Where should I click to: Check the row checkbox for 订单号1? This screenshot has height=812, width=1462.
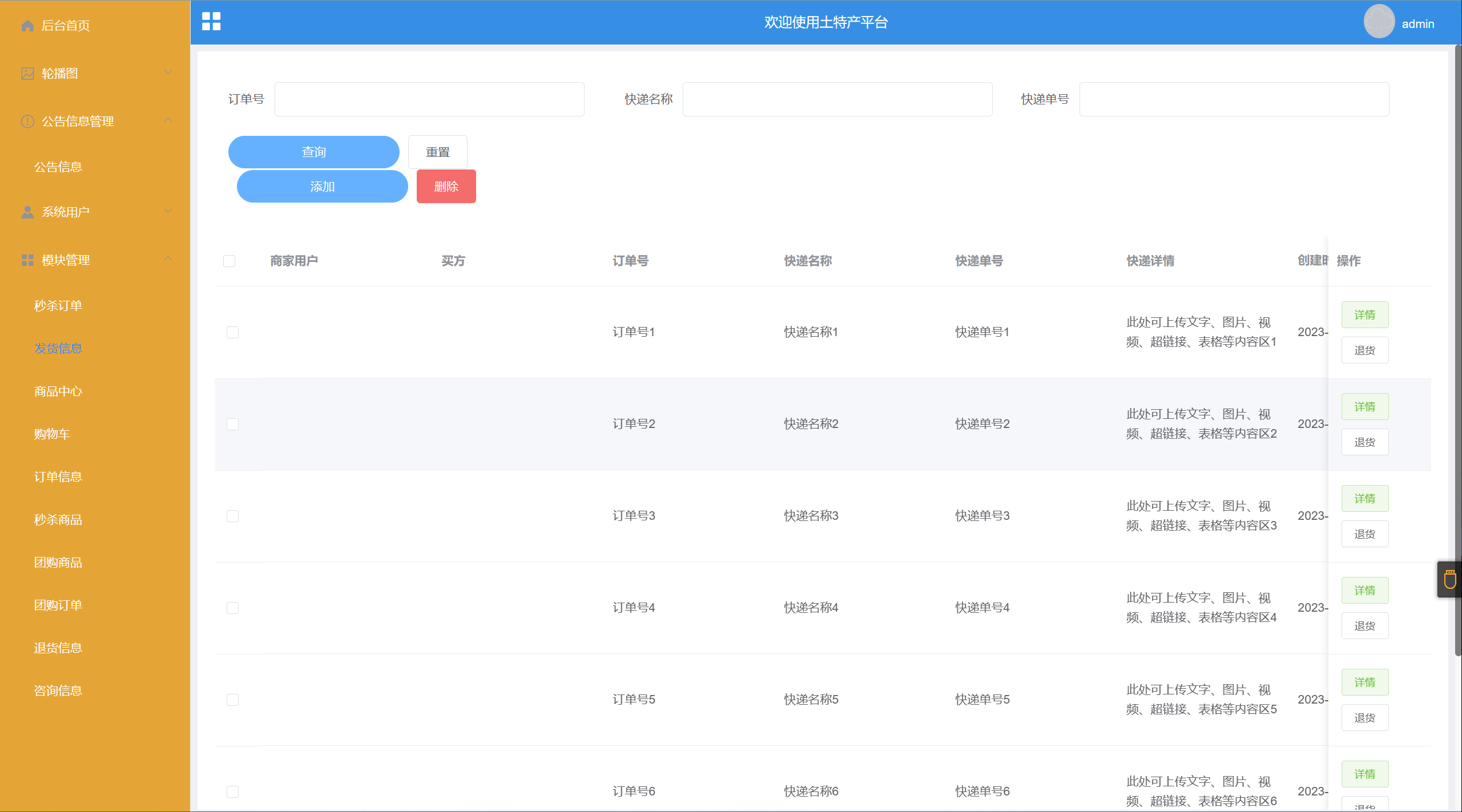point(232,333)
